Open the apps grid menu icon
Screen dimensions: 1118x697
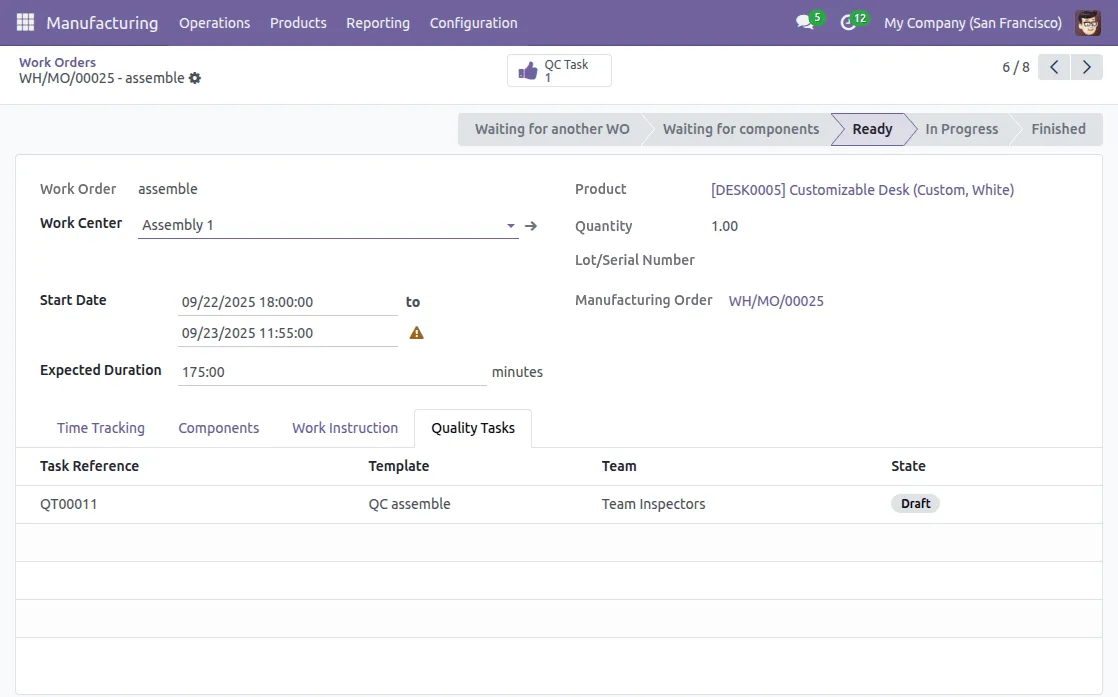pos(25,22)
